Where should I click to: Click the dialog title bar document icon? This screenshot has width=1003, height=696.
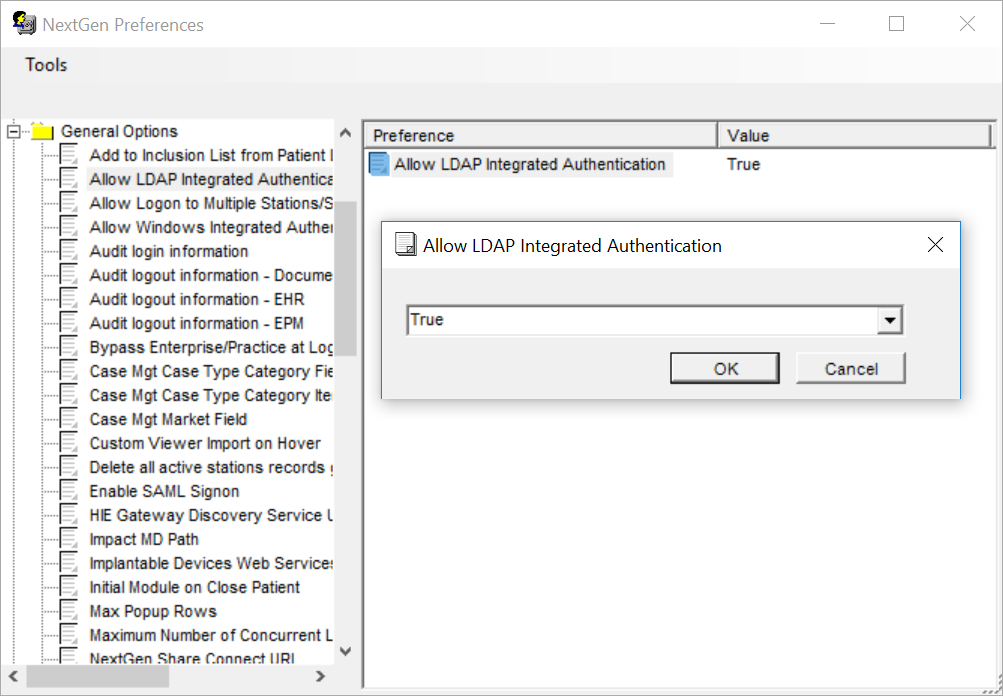click(406, 245)
